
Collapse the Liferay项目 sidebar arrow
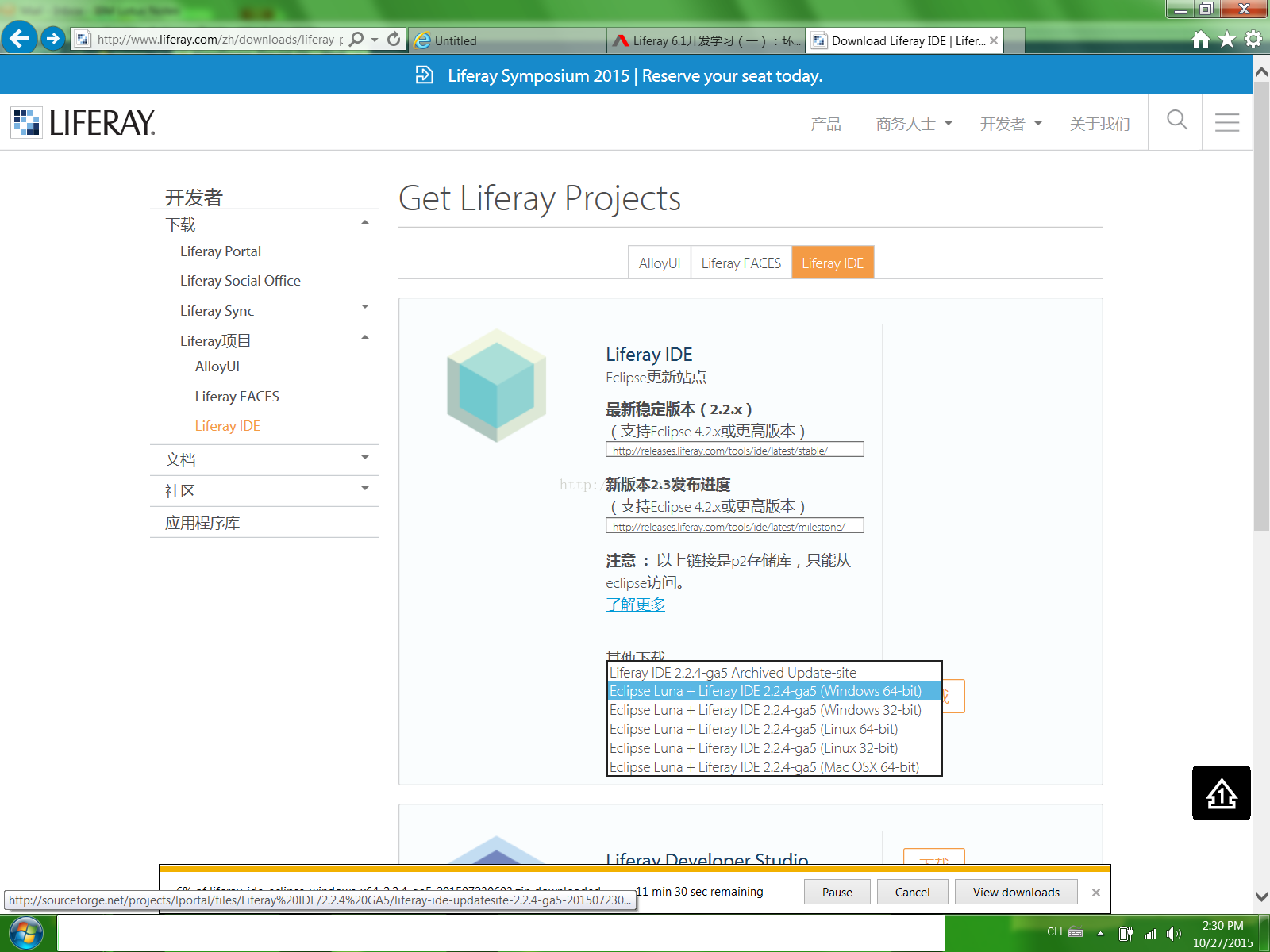pyautogui.click(x=365, y=338)
